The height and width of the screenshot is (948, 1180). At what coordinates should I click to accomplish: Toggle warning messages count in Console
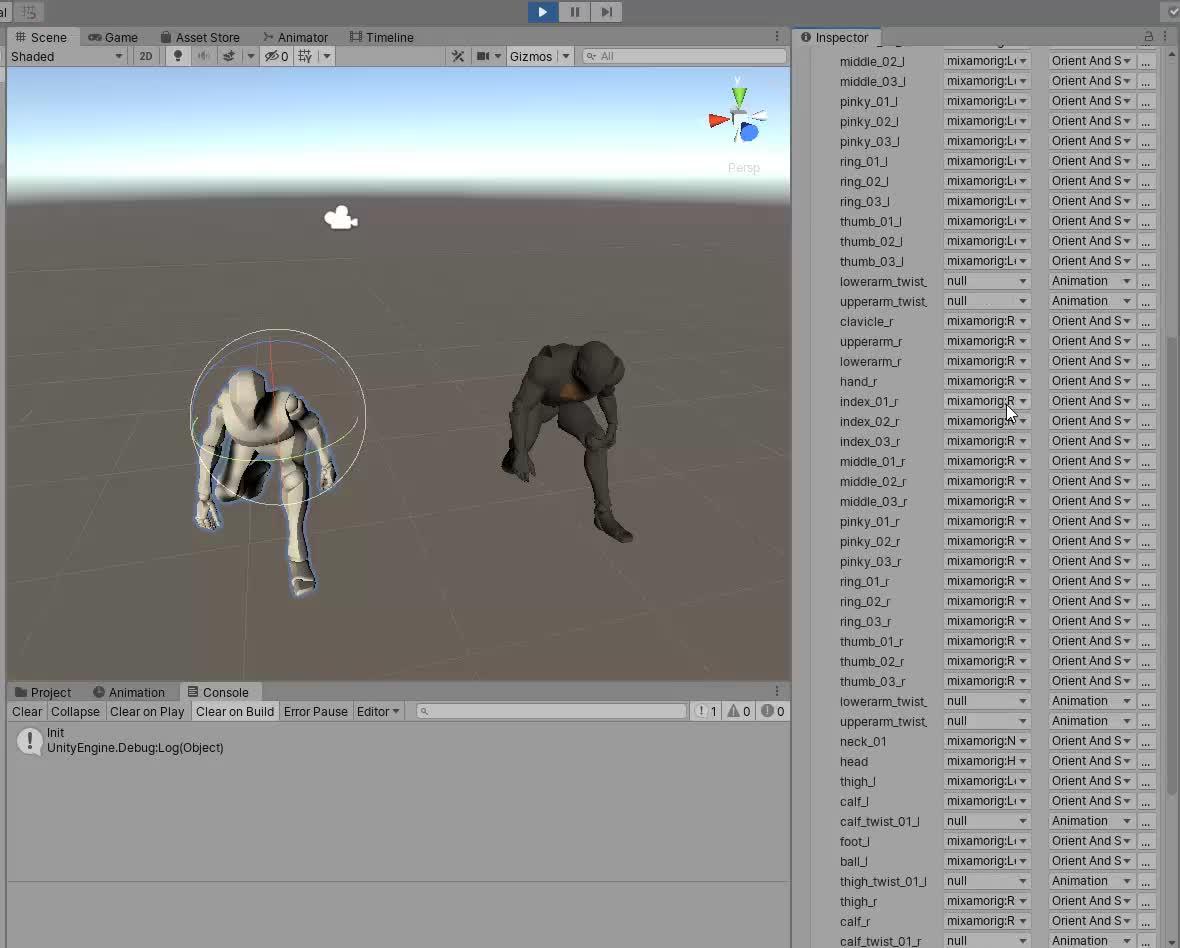738,711
